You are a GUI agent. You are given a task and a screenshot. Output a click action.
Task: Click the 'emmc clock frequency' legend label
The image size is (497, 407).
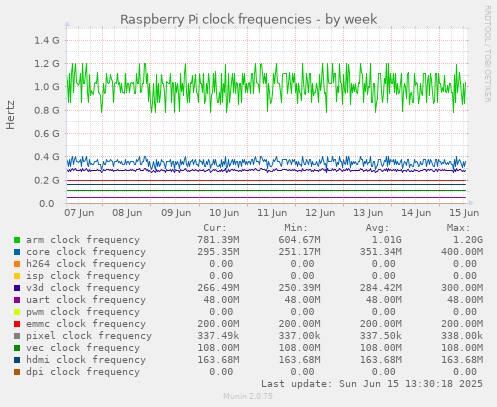click(x=86, y=324)
